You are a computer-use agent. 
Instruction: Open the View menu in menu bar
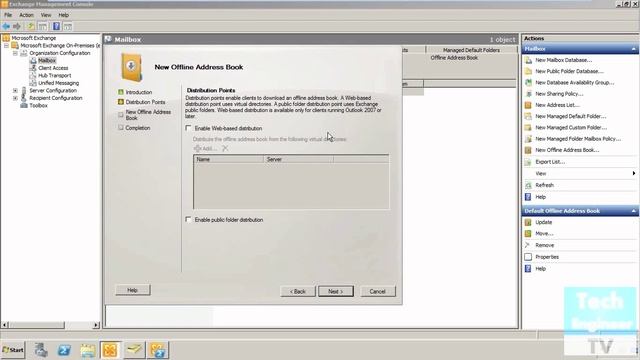coord(46,15)
